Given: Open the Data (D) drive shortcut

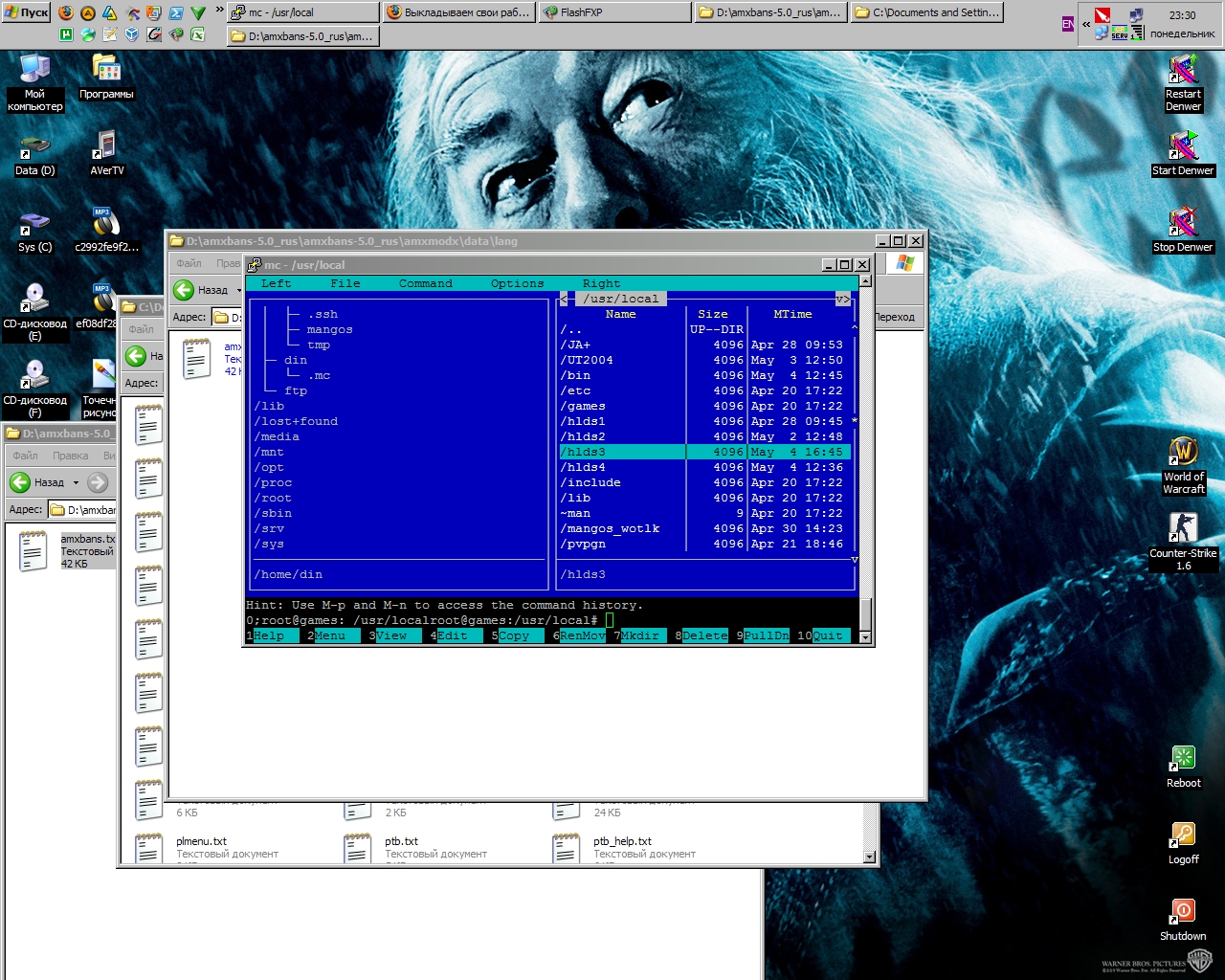Looking at the screenshot, I should [34, 156].
